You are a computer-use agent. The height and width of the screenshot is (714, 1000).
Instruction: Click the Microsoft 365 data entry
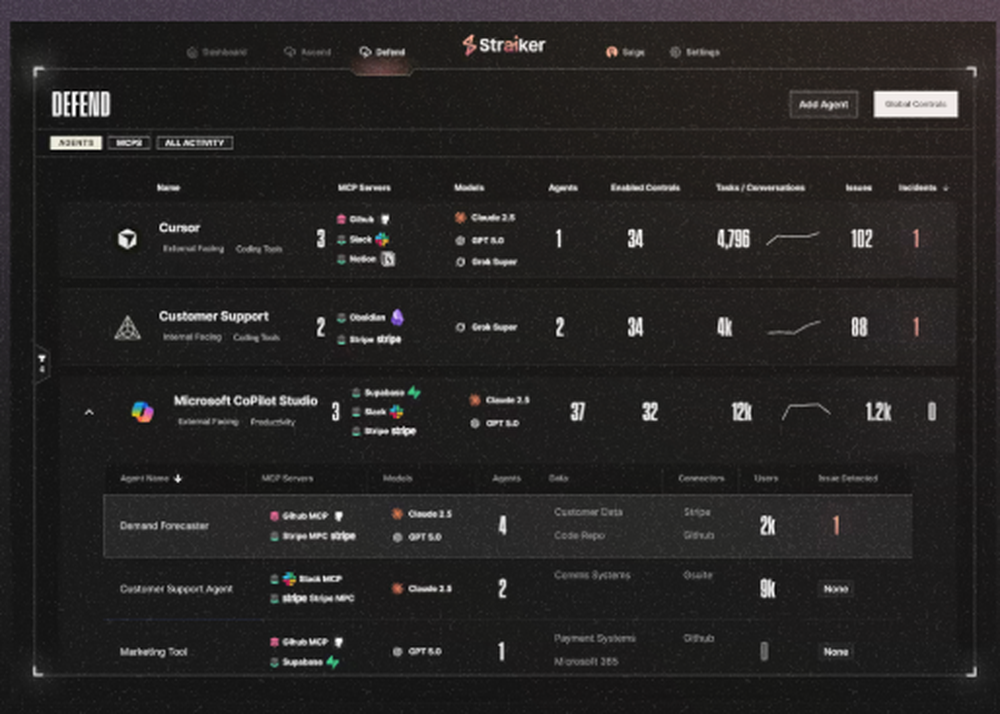(585, 662)
